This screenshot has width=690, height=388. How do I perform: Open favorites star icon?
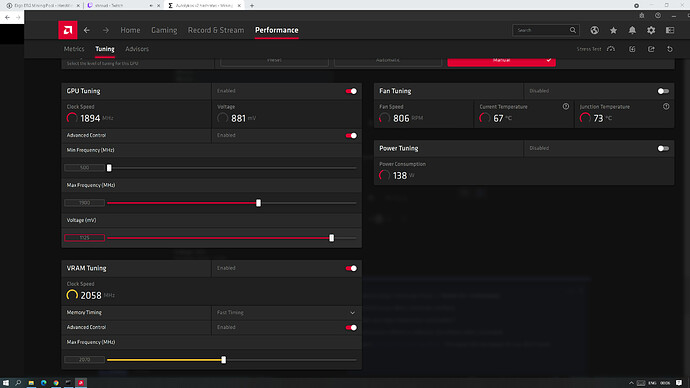(x=613, y=30)
